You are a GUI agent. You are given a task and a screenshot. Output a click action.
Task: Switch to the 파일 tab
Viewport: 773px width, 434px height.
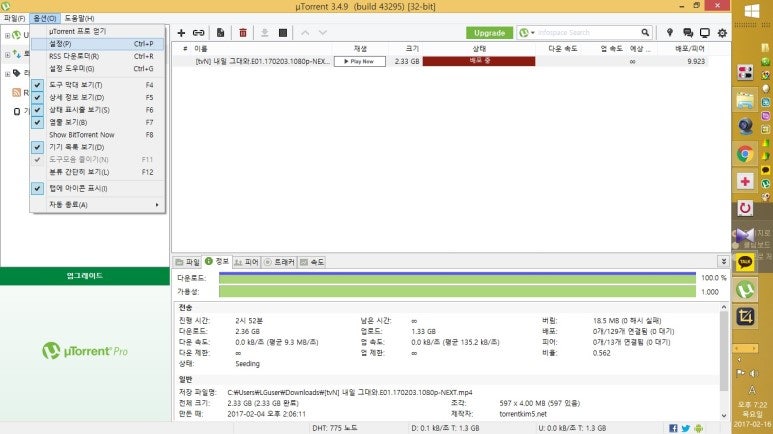[187, 262]
